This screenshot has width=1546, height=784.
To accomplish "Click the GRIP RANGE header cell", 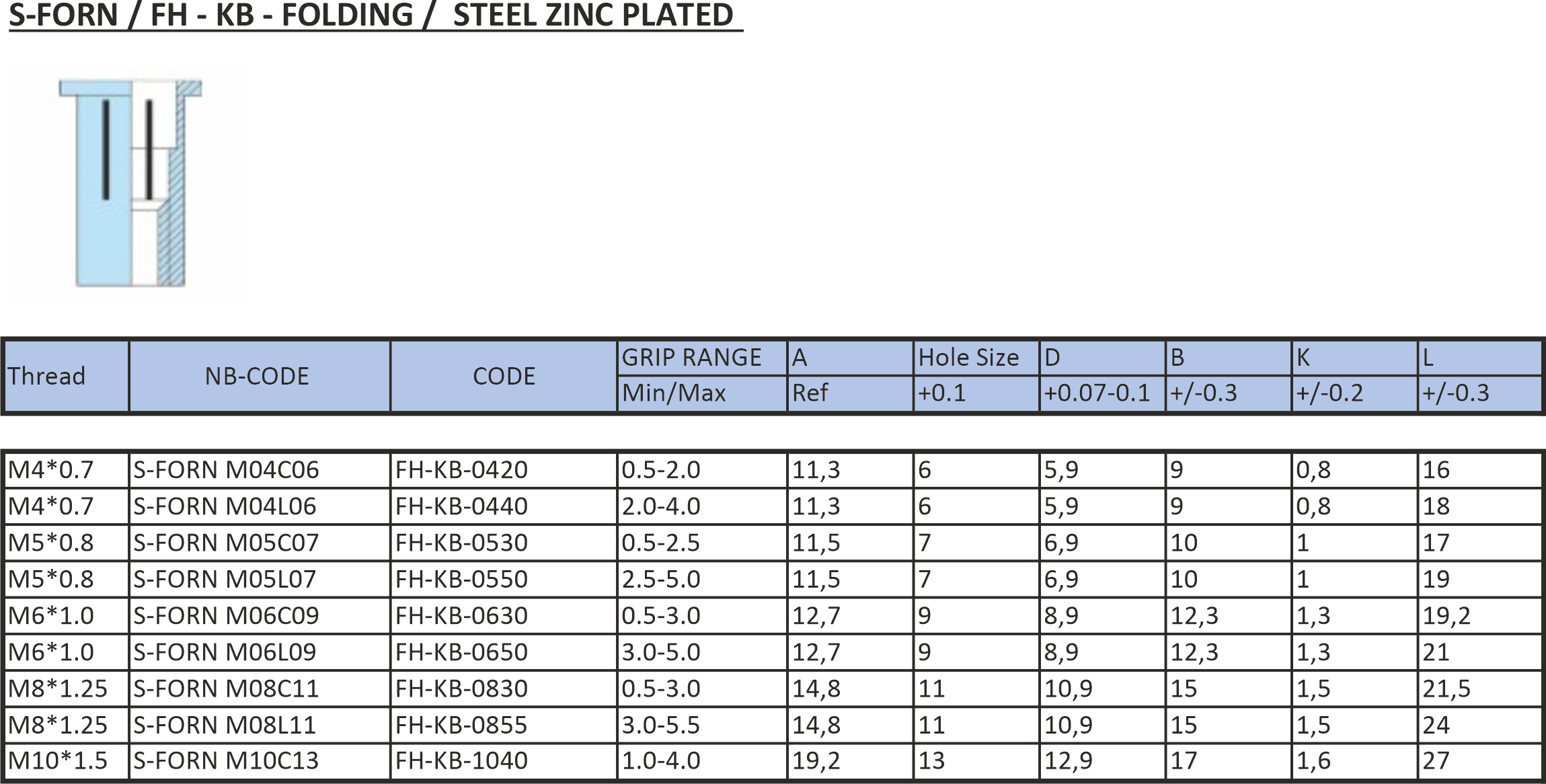I will 702,358.
